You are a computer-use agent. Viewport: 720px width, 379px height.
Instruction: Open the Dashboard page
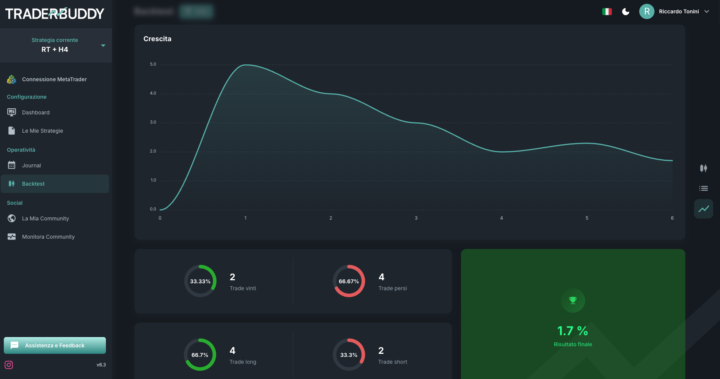tap(36, 113)
